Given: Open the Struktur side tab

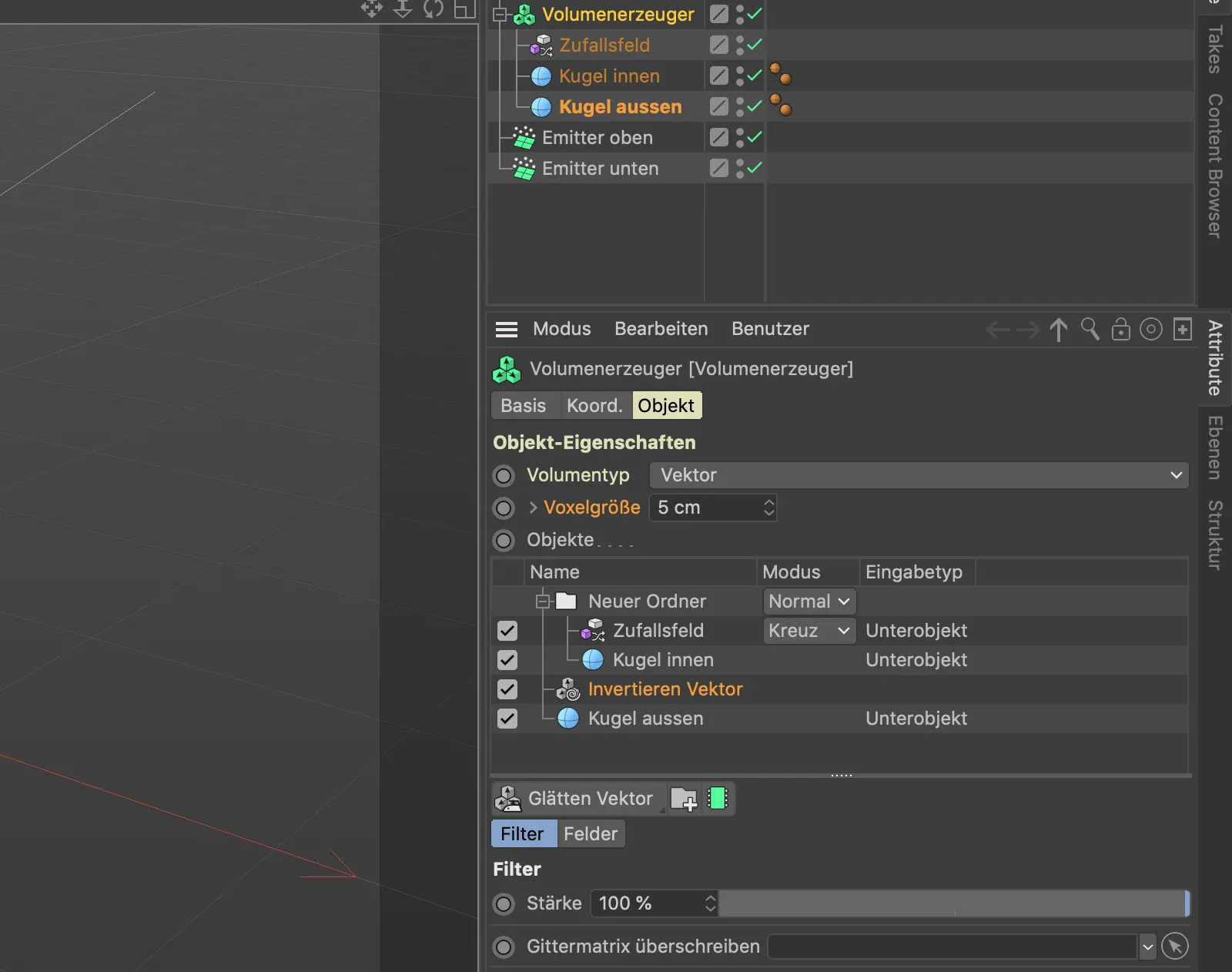Looking at the screenshot, I should tap(1215, 535).
